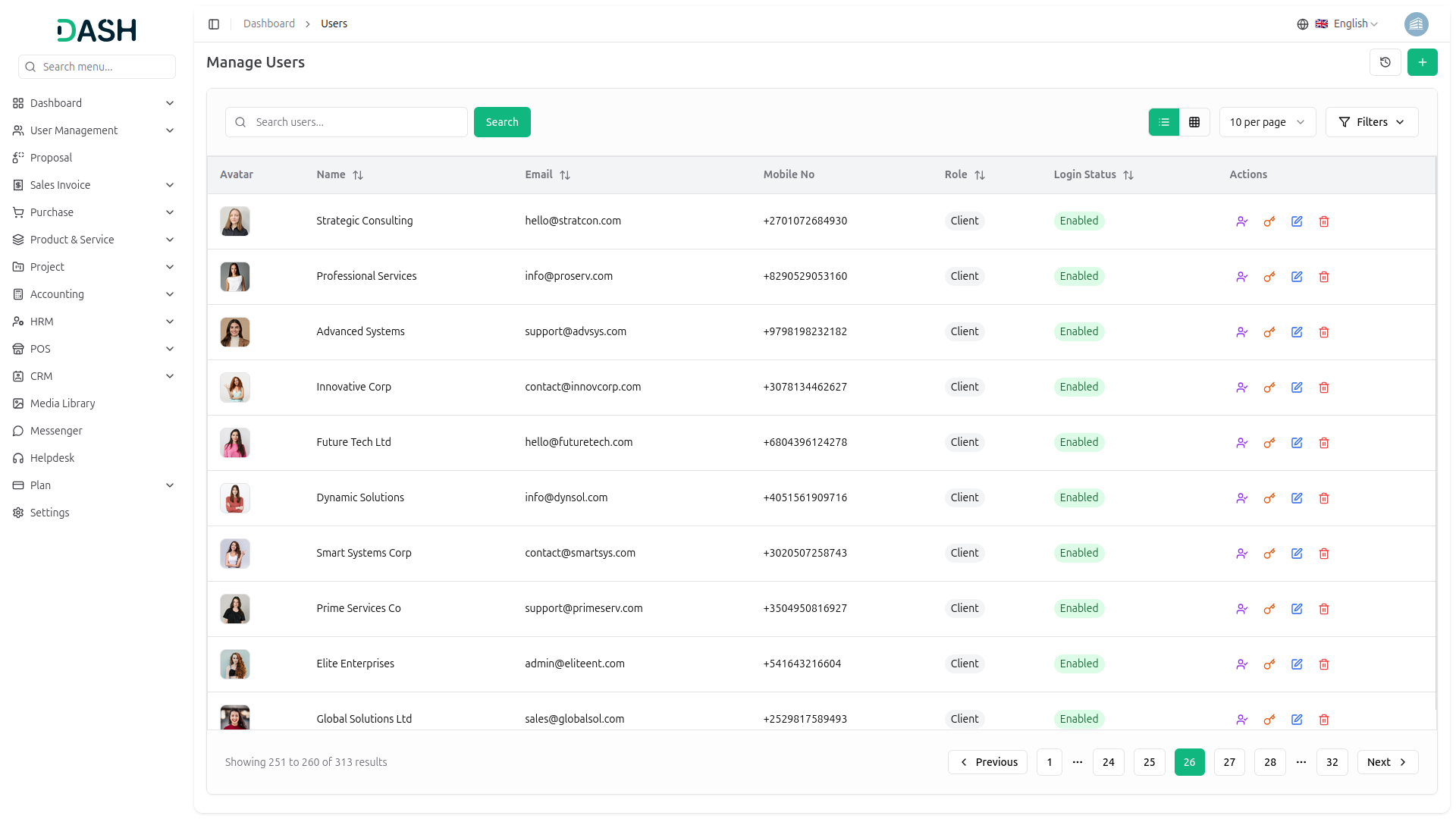This screenshot has width=1456, height=819.
Task: Click the login-as-user icon for Strategic Consulting
Action: pos(1241,221)
